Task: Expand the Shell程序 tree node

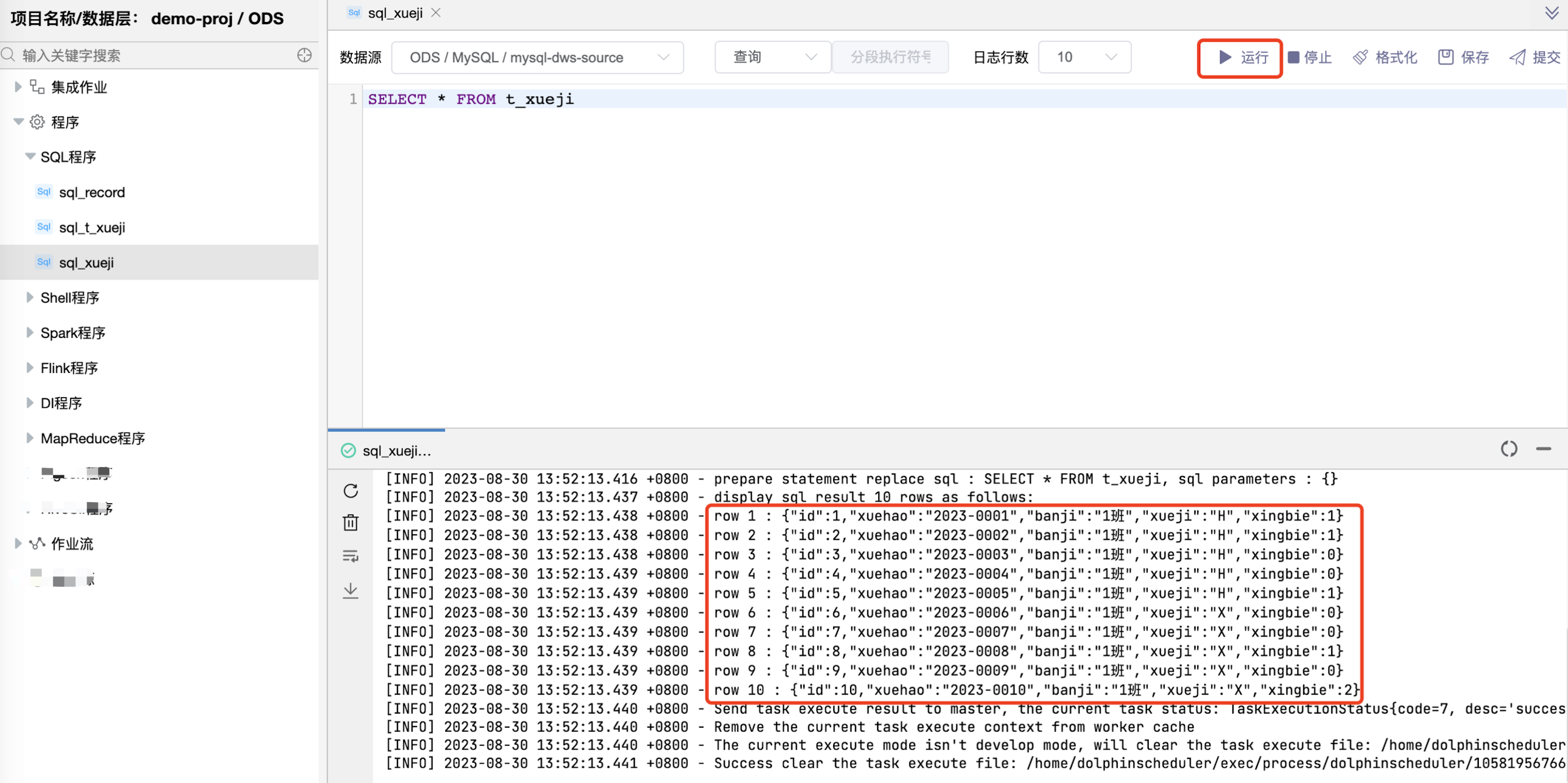Action: [x=30, y=298]
